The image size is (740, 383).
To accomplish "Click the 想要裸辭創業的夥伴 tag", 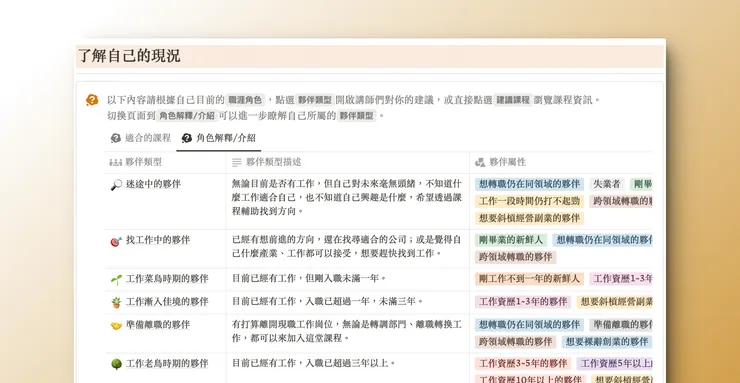I will point(607,342).
